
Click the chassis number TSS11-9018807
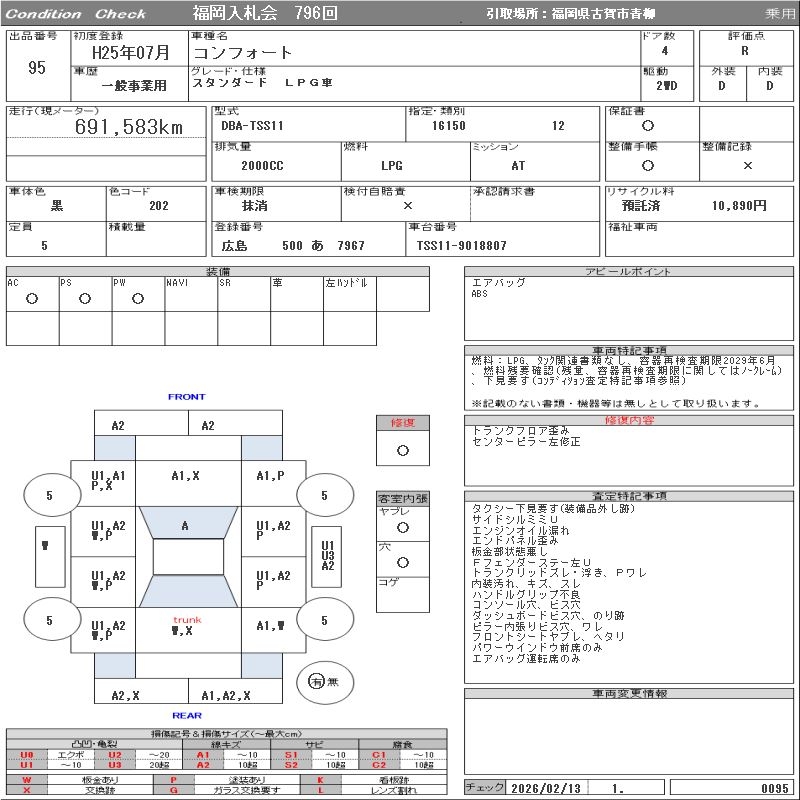click(x=461, y=246)
